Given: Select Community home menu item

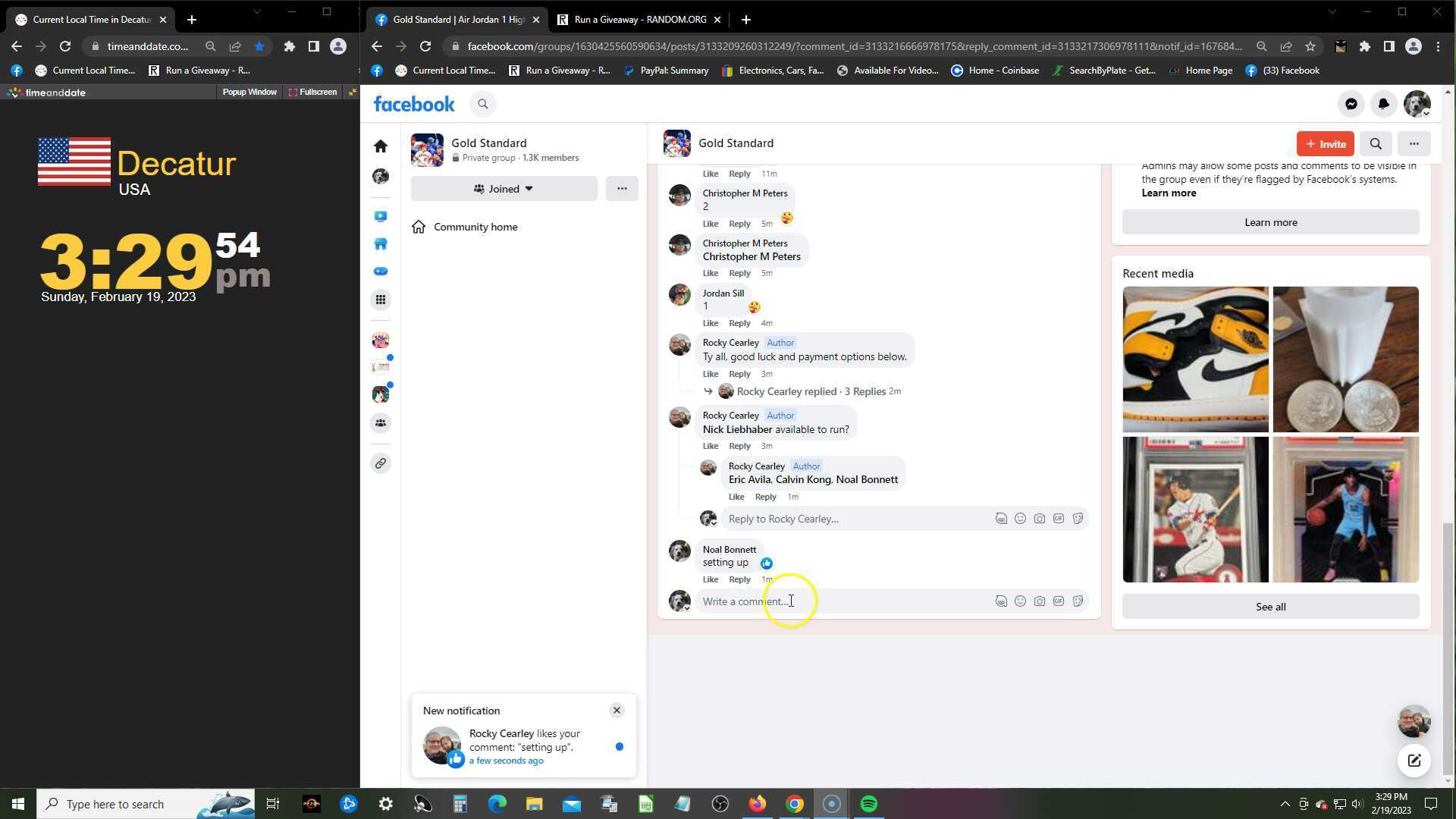Looking at the screenshot, I should (475, 227).
